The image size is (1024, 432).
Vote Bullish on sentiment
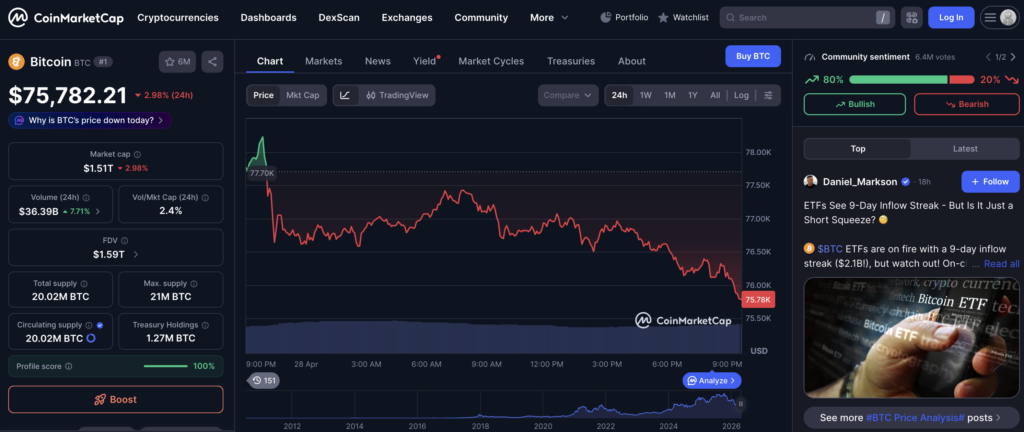point(855,104)
